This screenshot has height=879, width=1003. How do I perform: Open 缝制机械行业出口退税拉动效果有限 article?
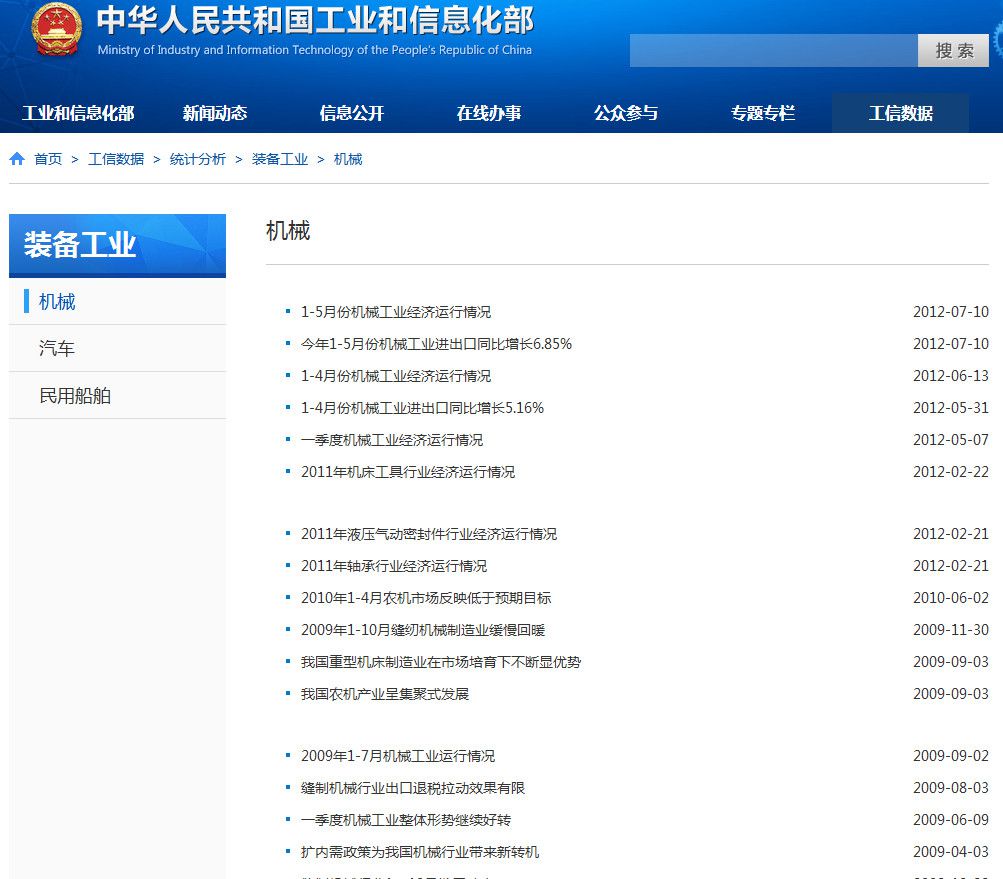click(x=412, y=788)
